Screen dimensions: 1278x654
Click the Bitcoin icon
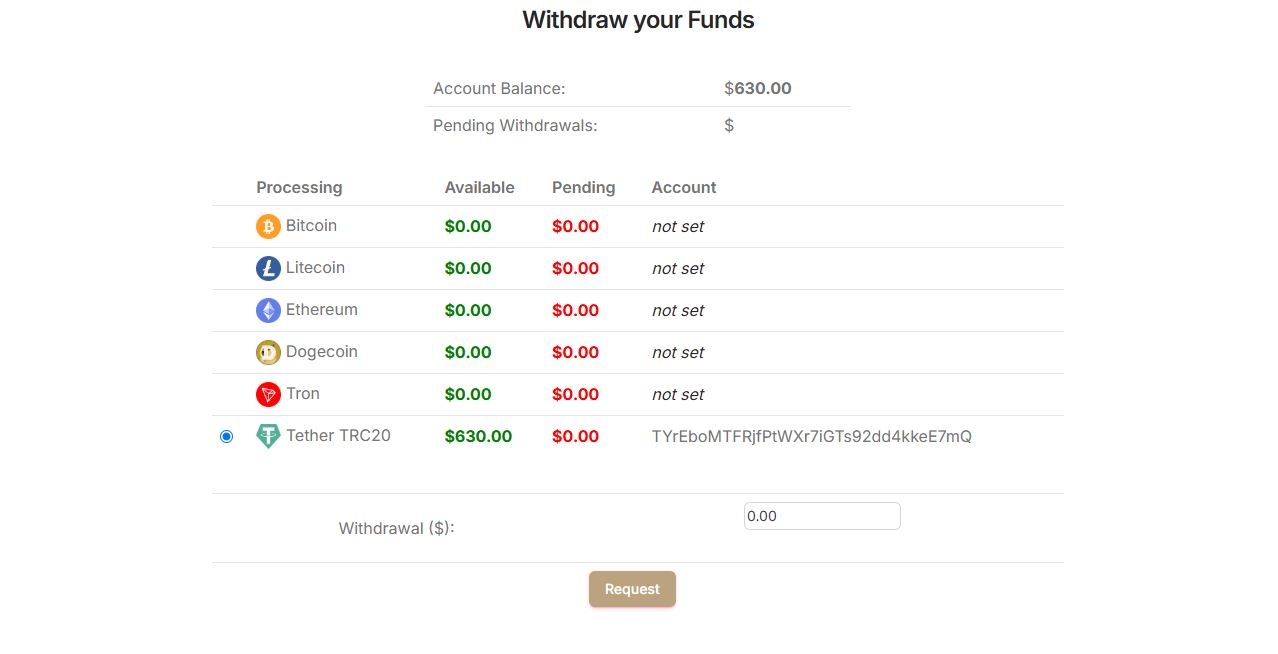tap(267, 226)
